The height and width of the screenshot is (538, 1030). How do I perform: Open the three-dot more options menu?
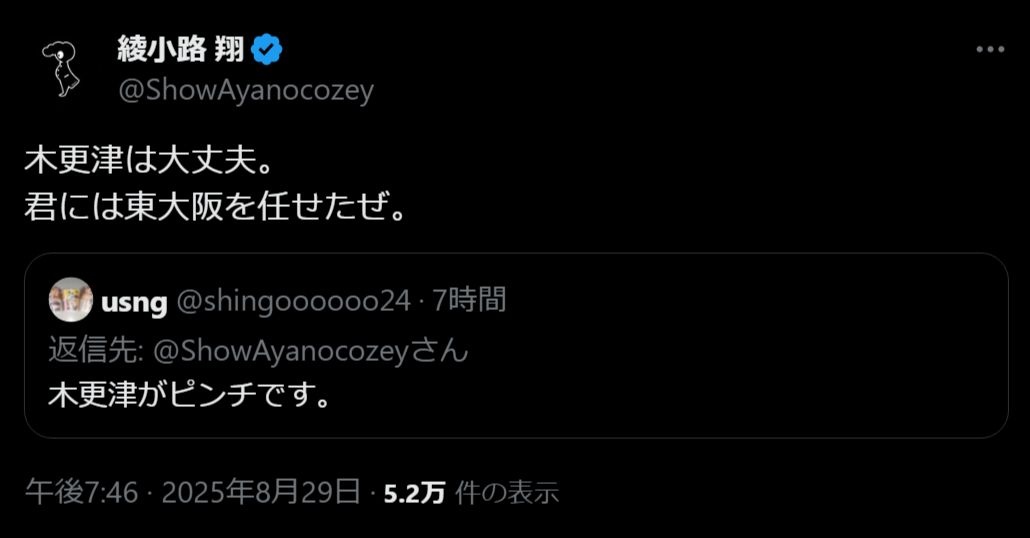[x=990, y=49]
